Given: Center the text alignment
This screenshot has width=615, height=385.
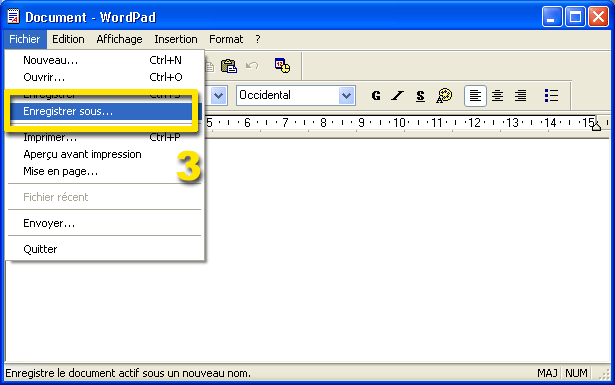Looking at the screenshot, I should click(x=498, y=95).
